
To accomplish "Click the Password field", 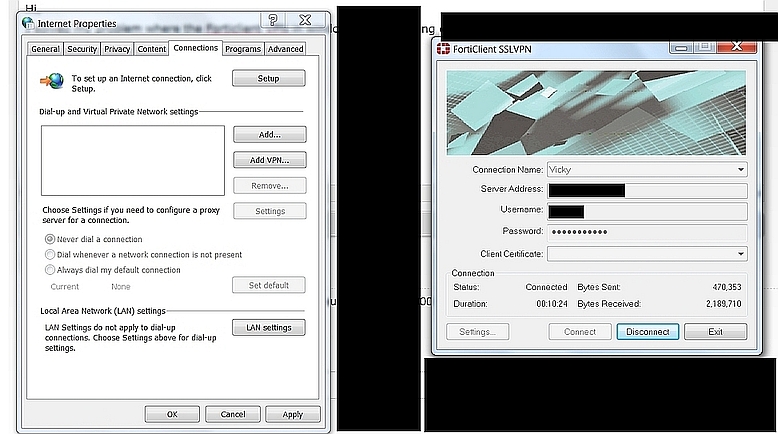I will tap(647, 232).
